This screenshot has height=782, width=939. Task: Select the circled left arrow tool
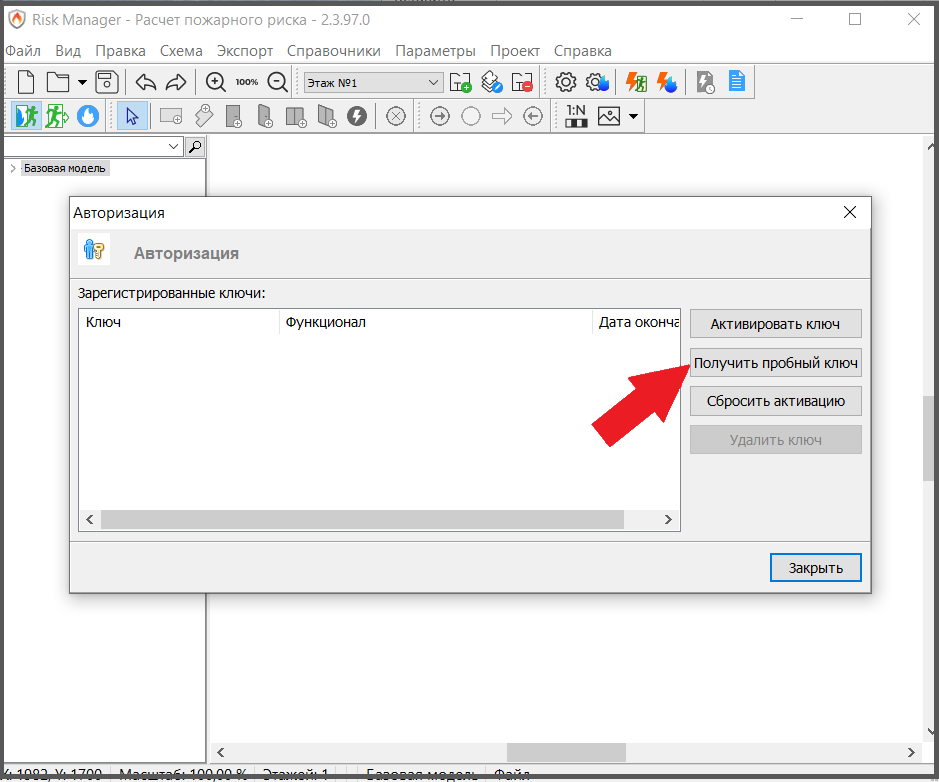pos(533,116)
